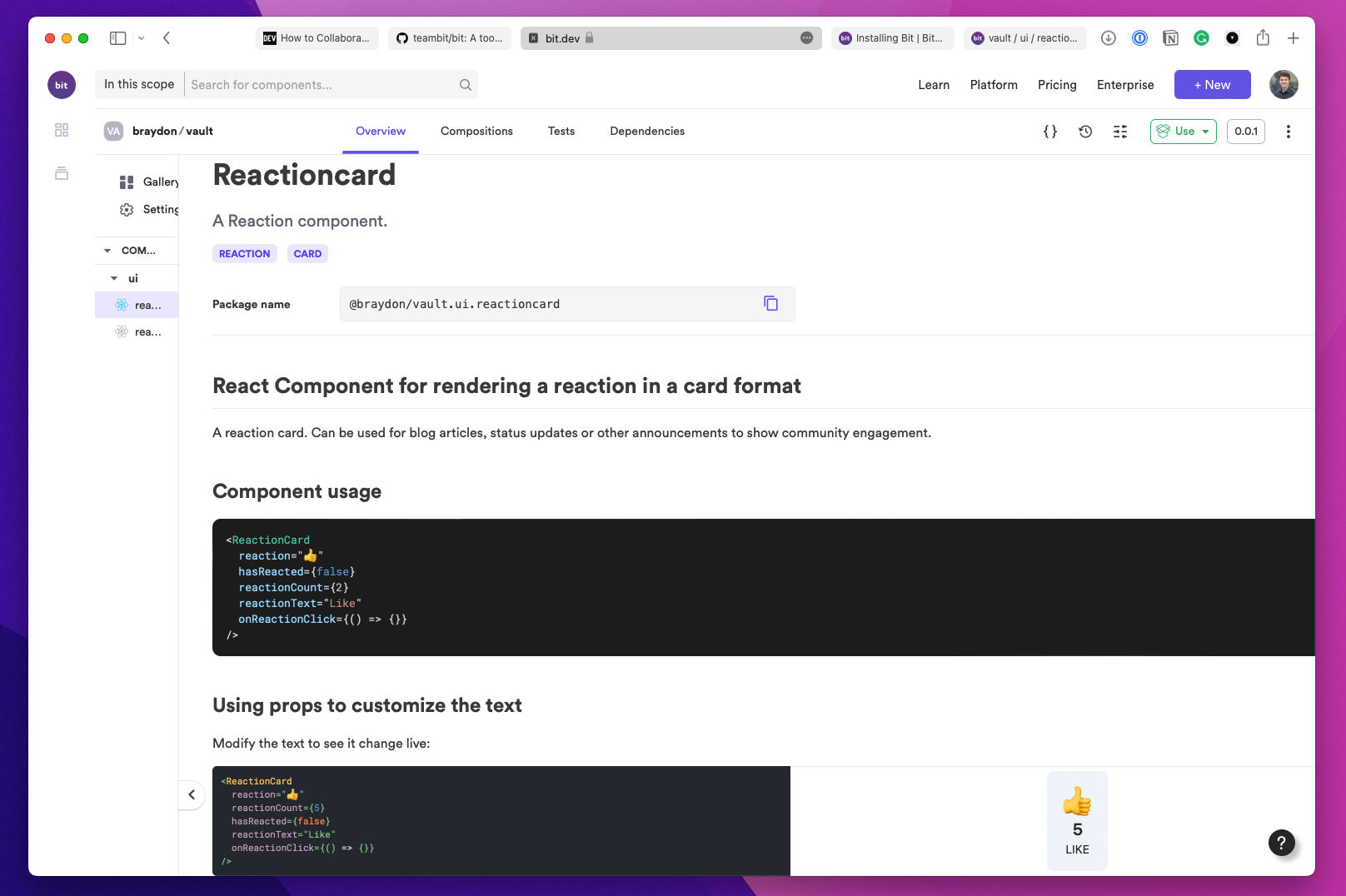Viewport: 1346px width, 896px height.
Task: Click the VA scope avatar icon
Action: (114, 132)
